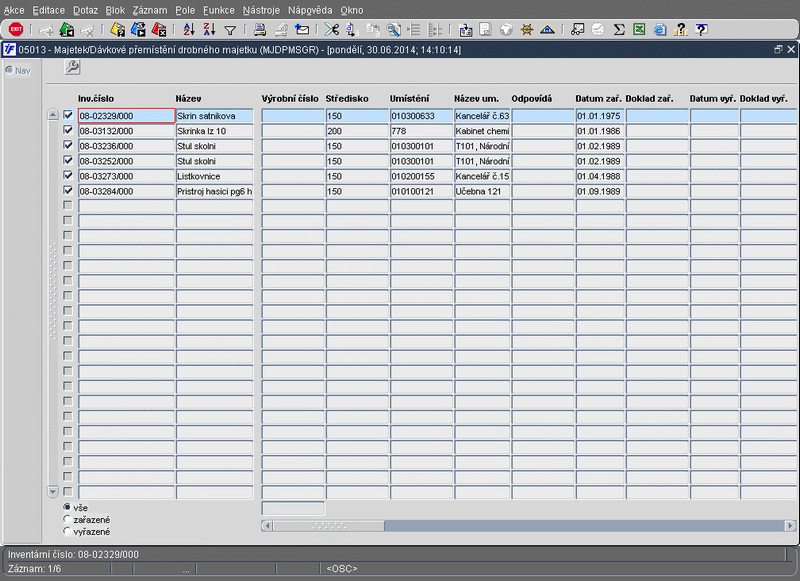Viewport: 800px width, 581px height.
Task: Open the Okno menu
Action: coord(352,10)
